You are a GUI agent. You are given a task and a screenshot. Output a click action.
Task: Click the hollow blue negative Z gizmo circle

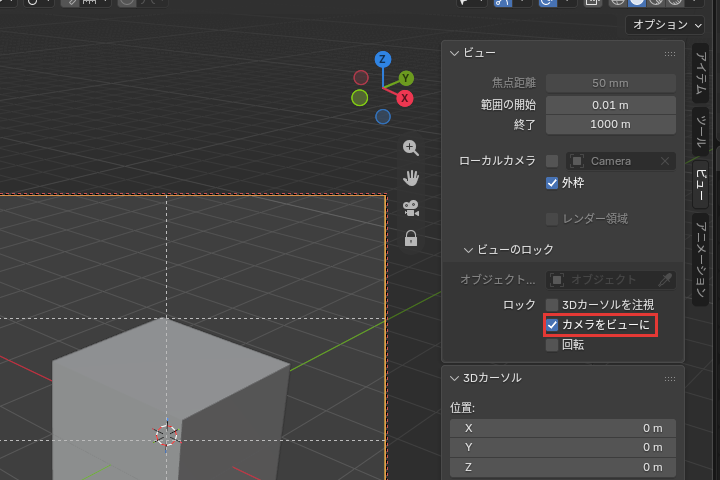click(x=382, y=117)
